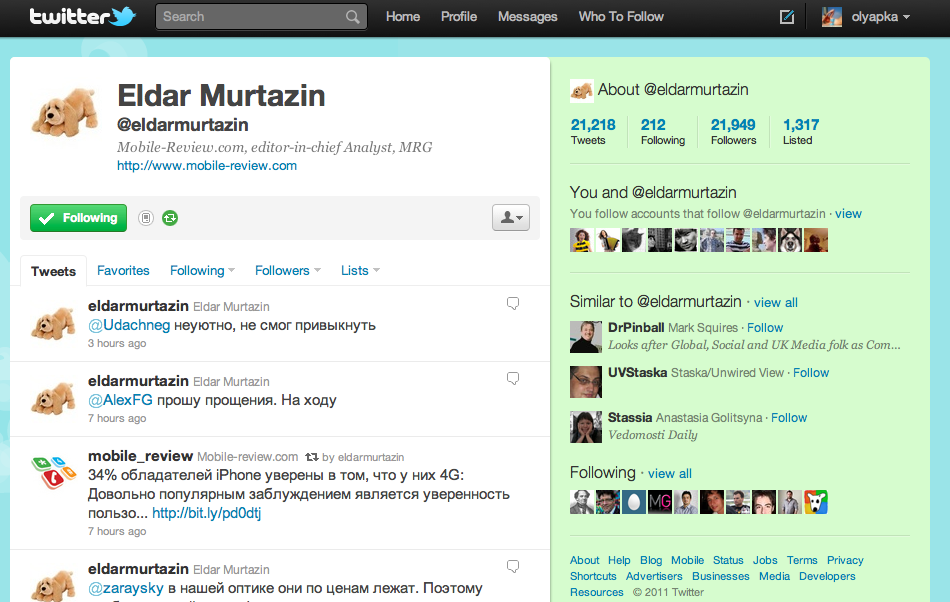Image resolution: width=950 pixels, height=602 pixels.
Task: Open Resources footer link
Action: click(x=597, y=592)
